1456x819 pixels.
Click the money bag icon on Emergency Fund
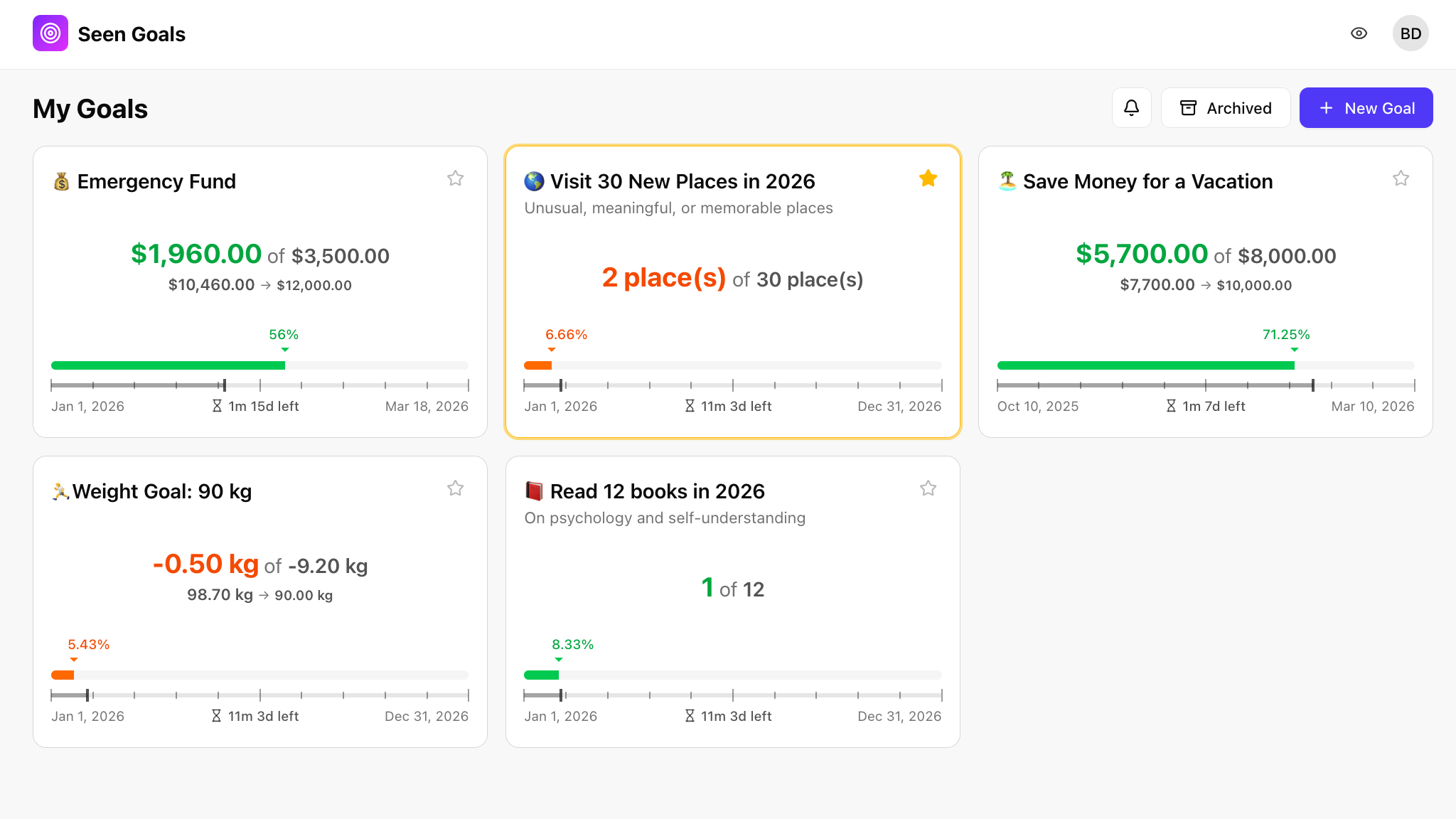coord(61,181)
